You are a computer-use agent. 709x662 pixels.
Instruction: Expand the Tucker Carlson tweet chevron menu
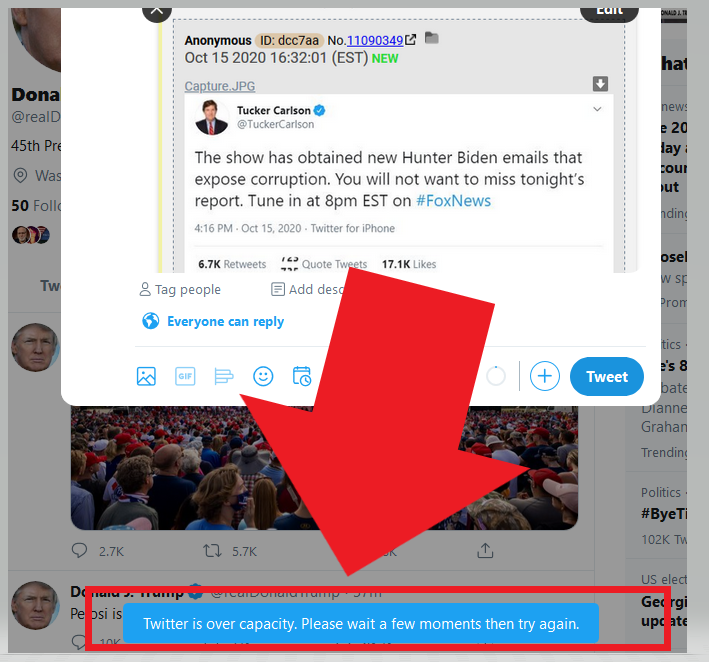[x=597, y=109]
